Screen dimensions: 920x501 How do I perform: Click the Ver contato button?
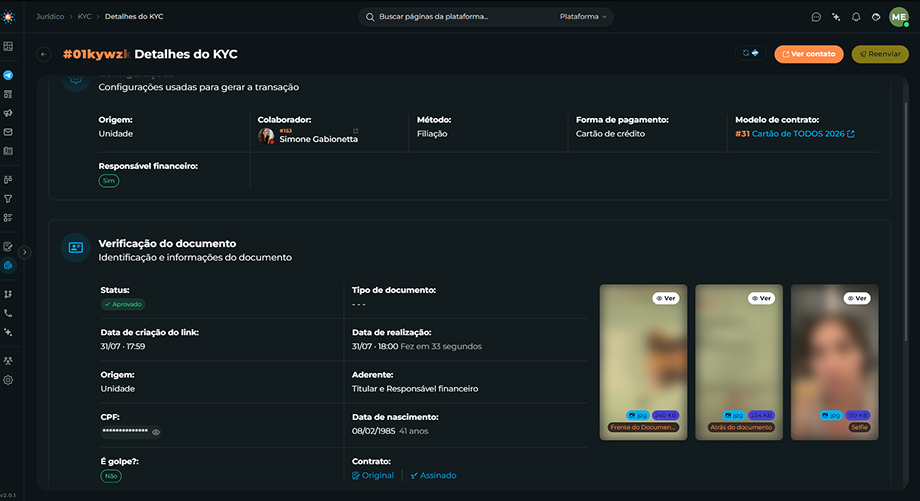point(809,54)
